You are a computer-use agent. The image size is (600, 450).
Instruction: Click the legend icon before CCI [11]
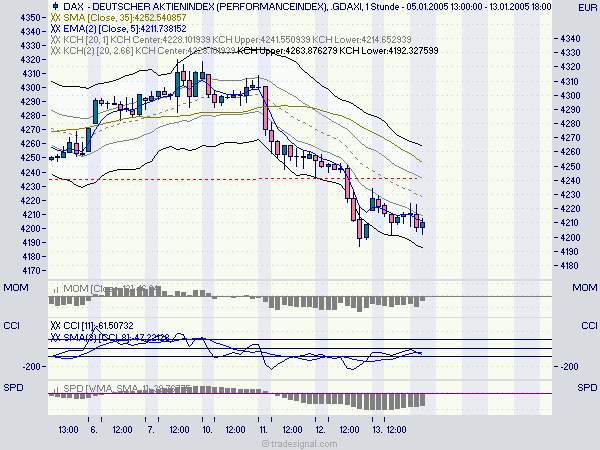tap(55, 326)
